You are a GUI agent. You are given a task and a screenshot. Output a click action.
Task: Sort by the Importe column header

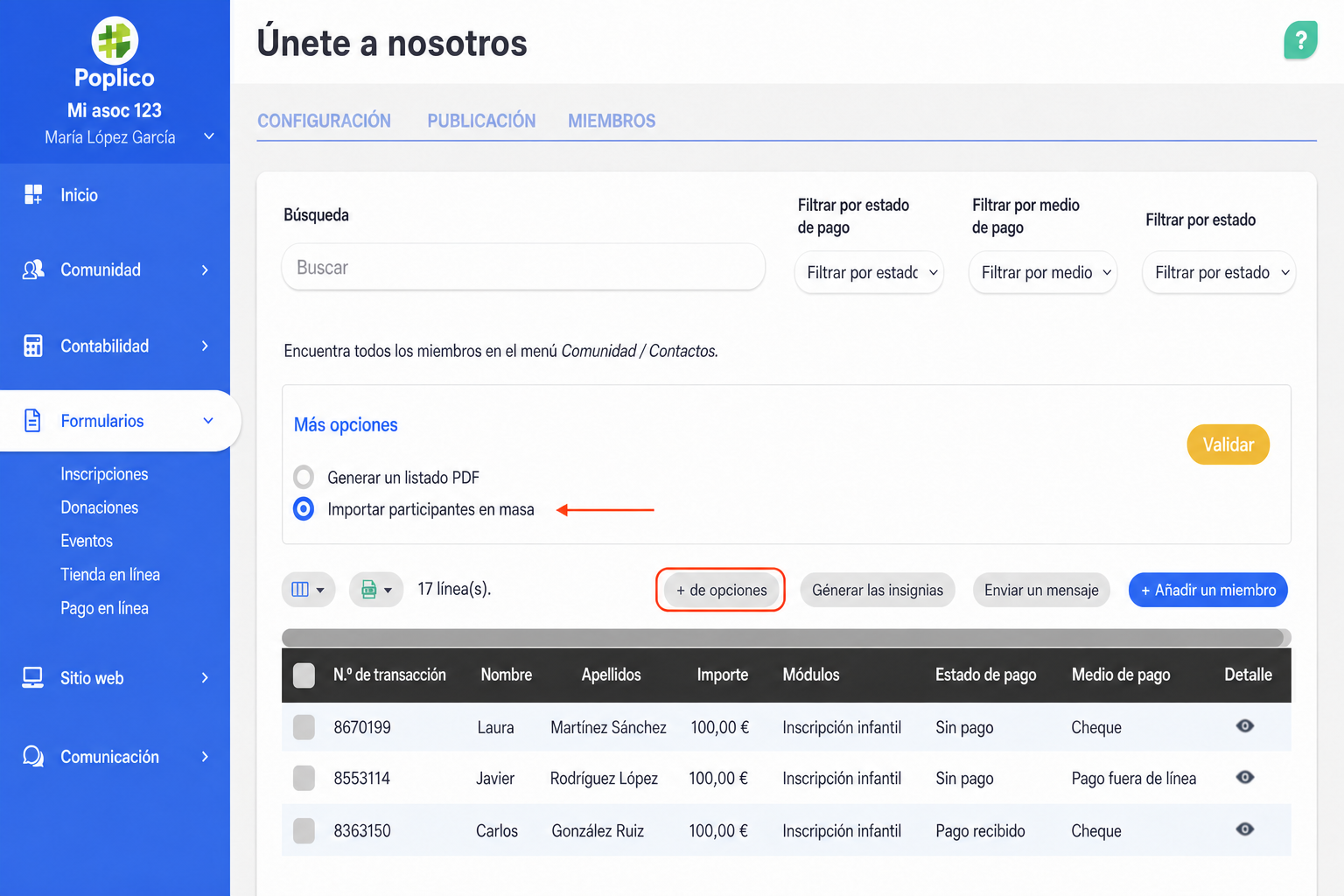(x=722, y=675)
